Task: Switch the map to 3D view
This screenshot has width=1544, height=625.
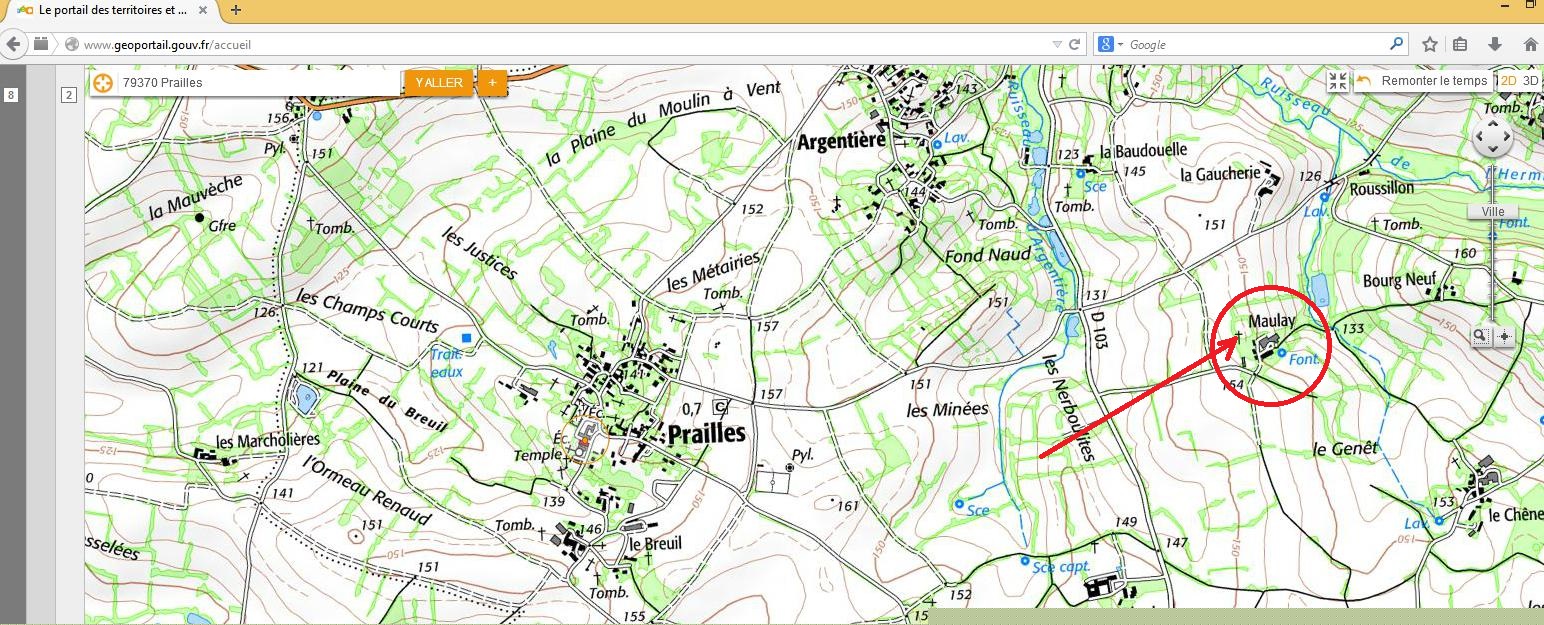Action: (x=1531, y=81)
